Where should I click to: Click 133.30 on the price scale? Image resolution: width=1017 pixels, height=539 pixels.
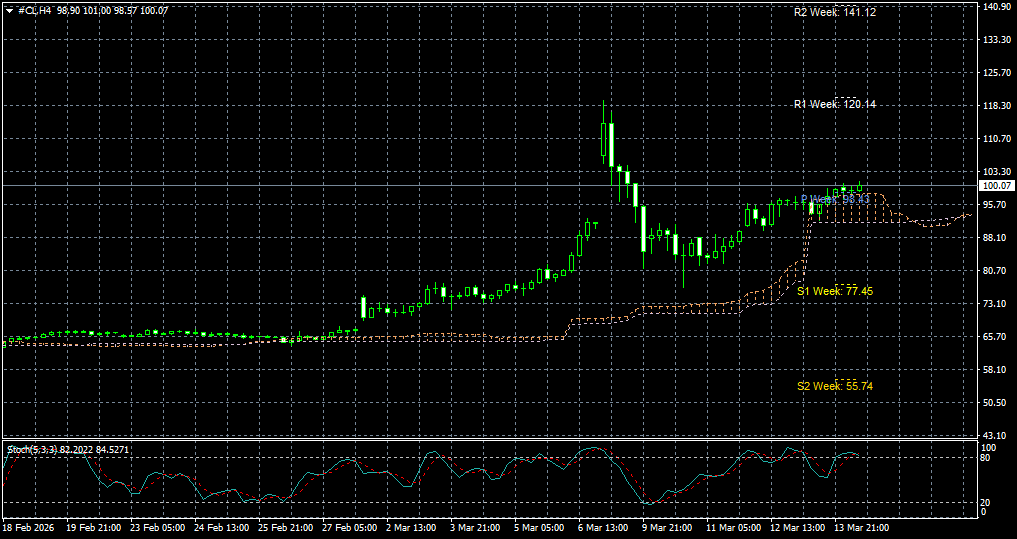(x=996, y=40)
